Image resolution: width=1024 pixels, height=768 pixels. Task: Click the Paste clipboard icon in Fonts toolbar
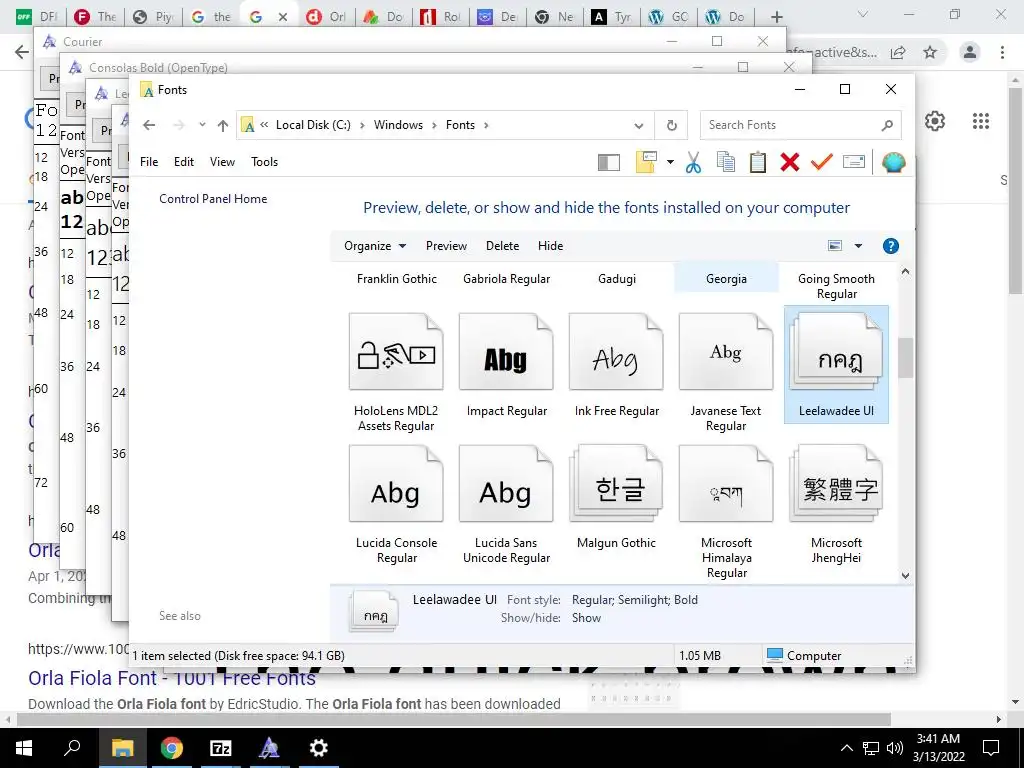(758, 162)
